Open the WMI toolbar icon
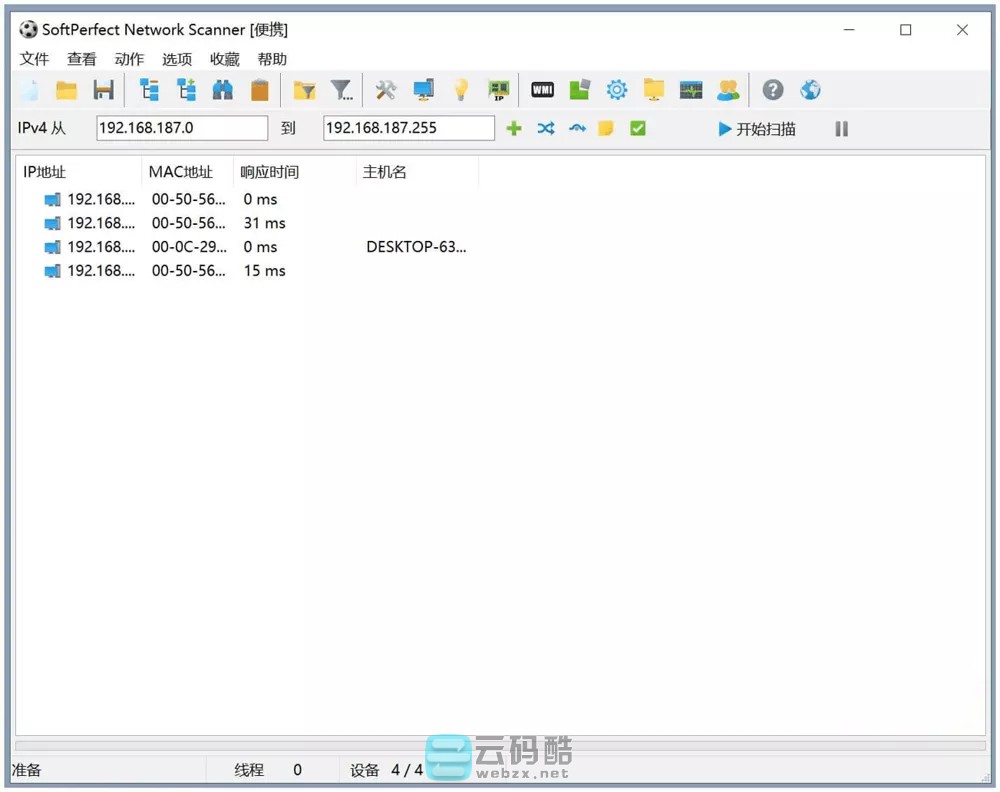1000x792 pixels. point(542,91)
